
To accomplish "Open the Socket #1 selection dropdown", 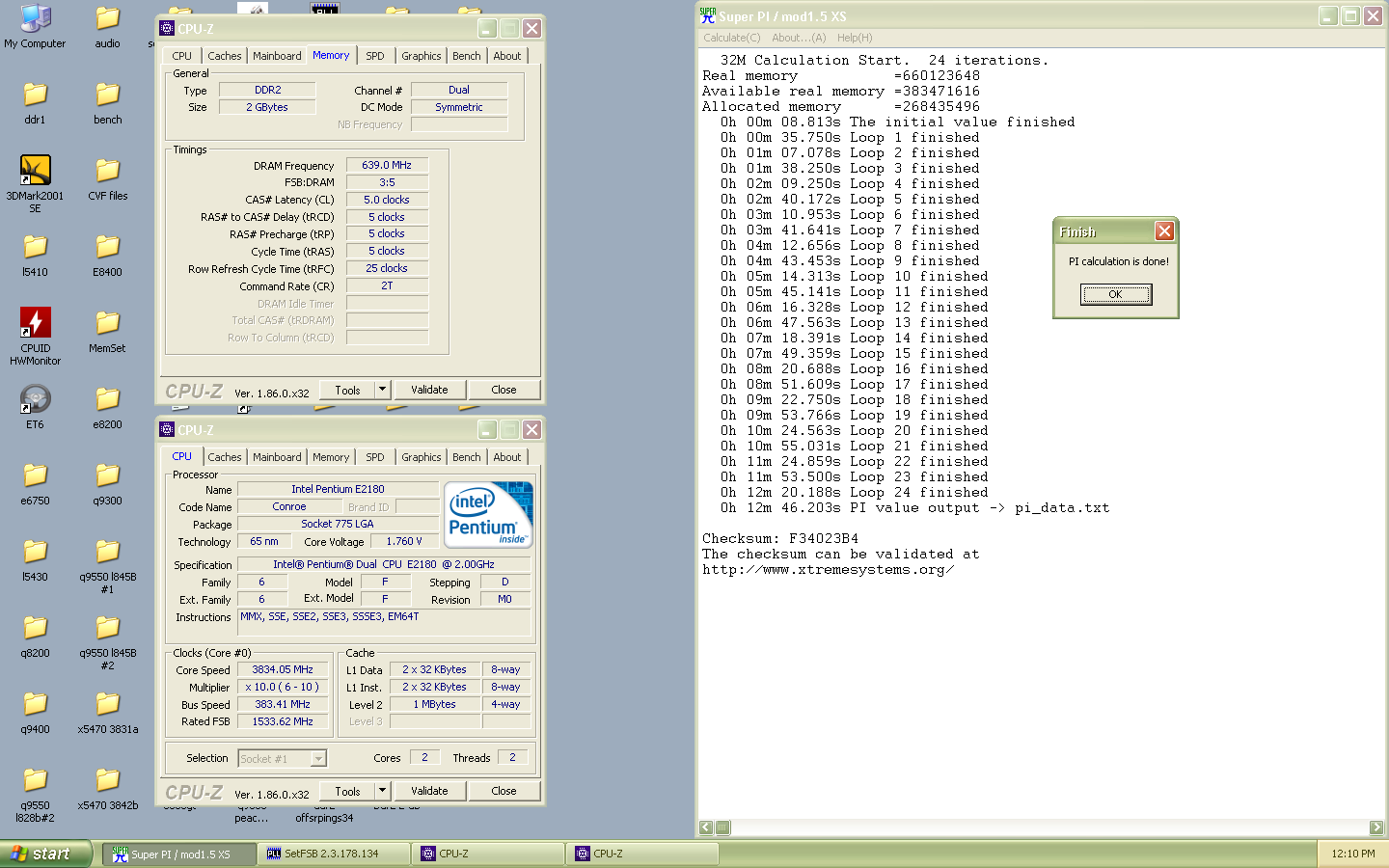I will tap(283, 758).
